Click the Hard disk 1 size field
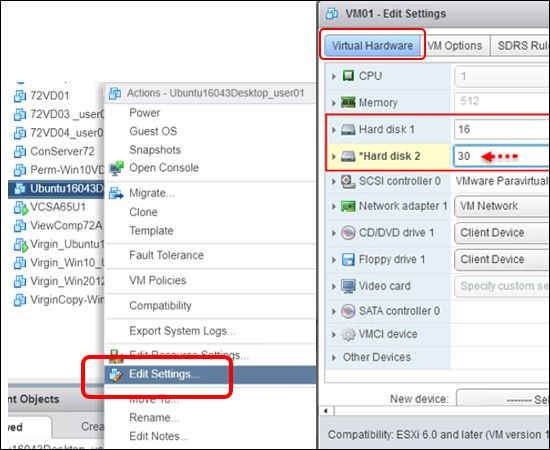Screen dimensions: 550x450 502,129
